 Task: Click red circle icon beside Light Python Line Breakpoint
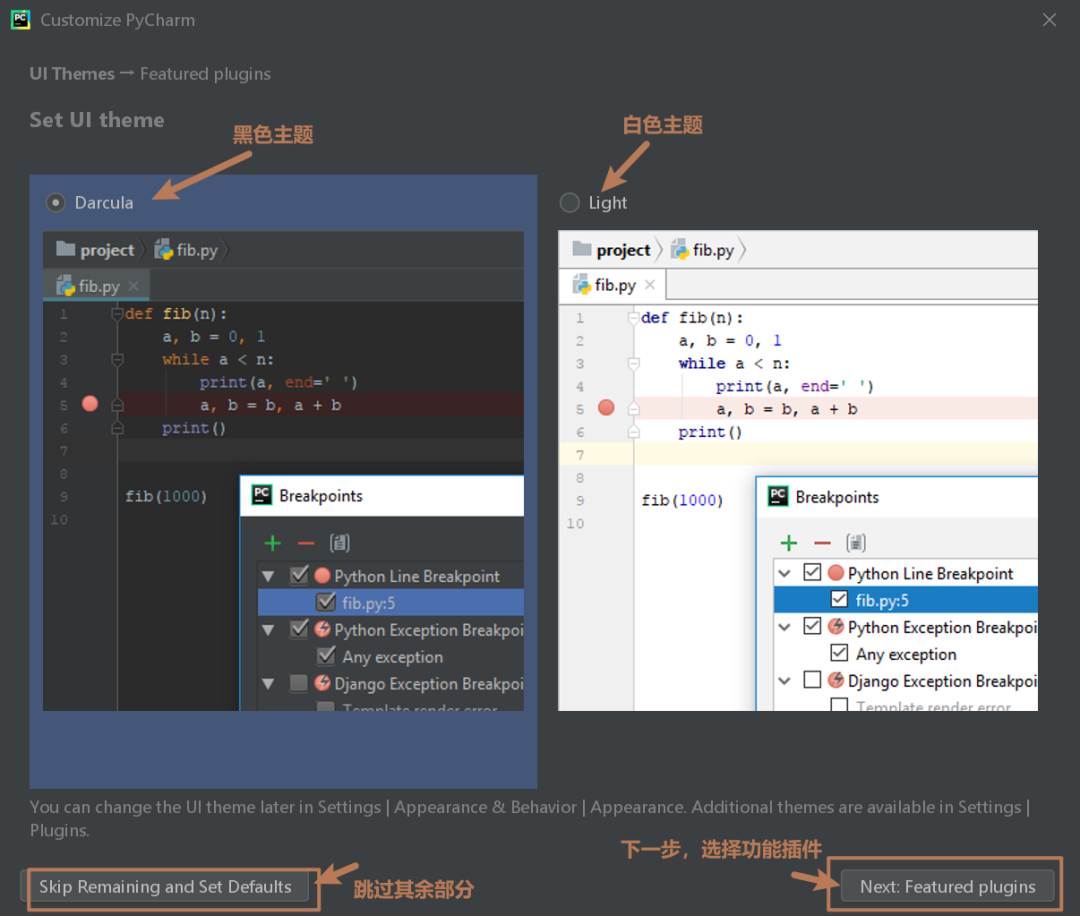(x=836, y=572)
